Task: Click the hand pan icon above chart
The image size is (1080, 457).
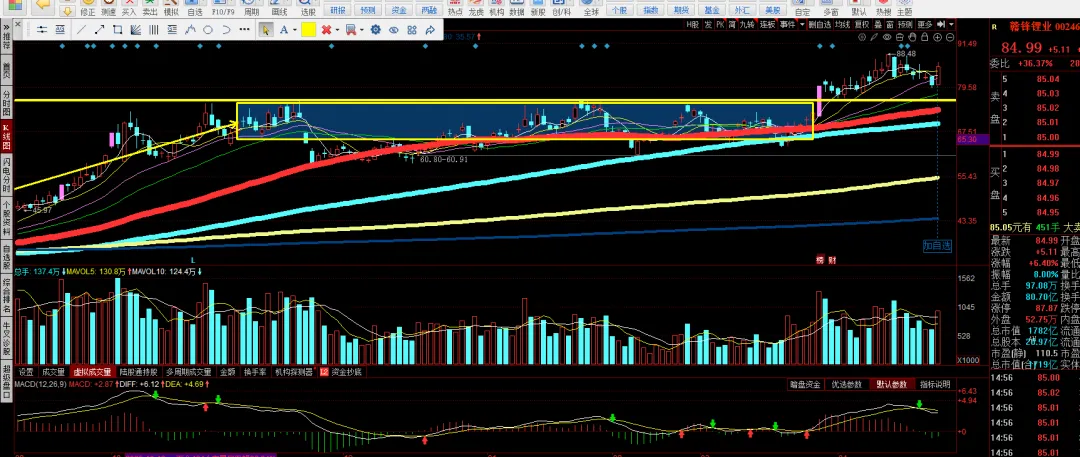Action: click(x=912, y=37)
